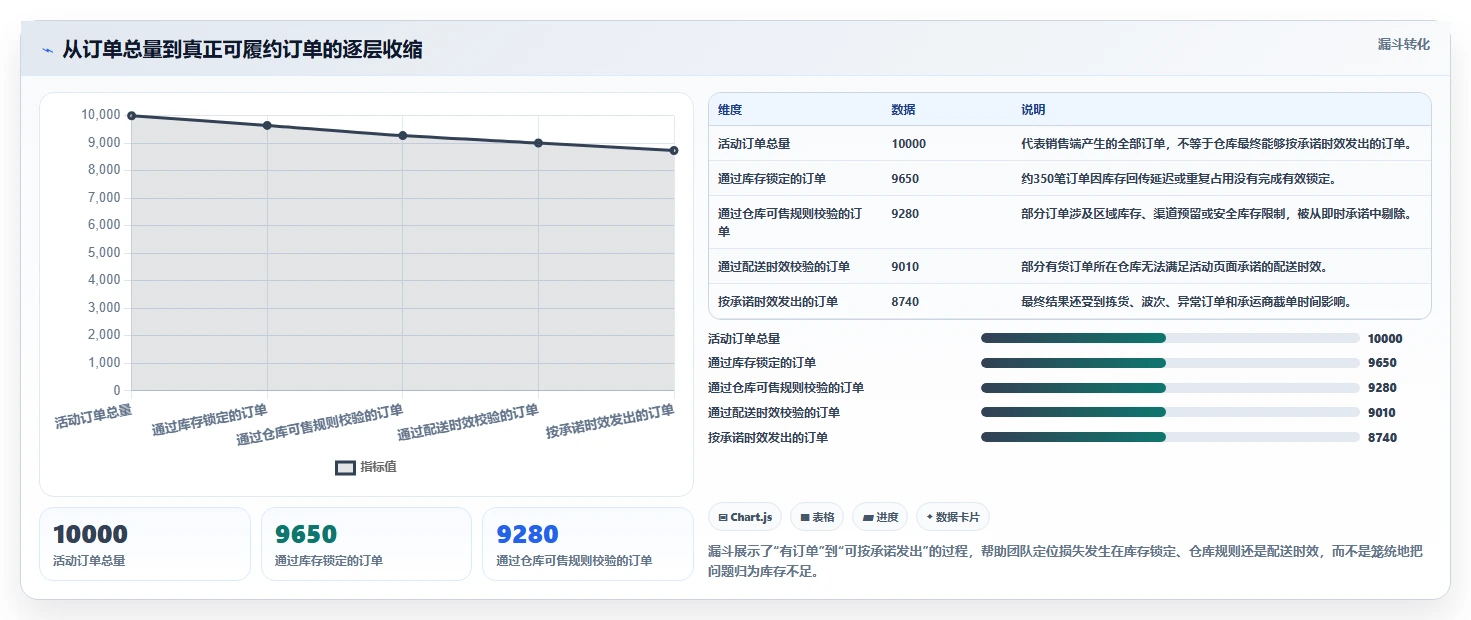The height and width of the screenshot is (620, 1471).
Task: Click the 8740 table cell
Action: click(x=905, y=302)
